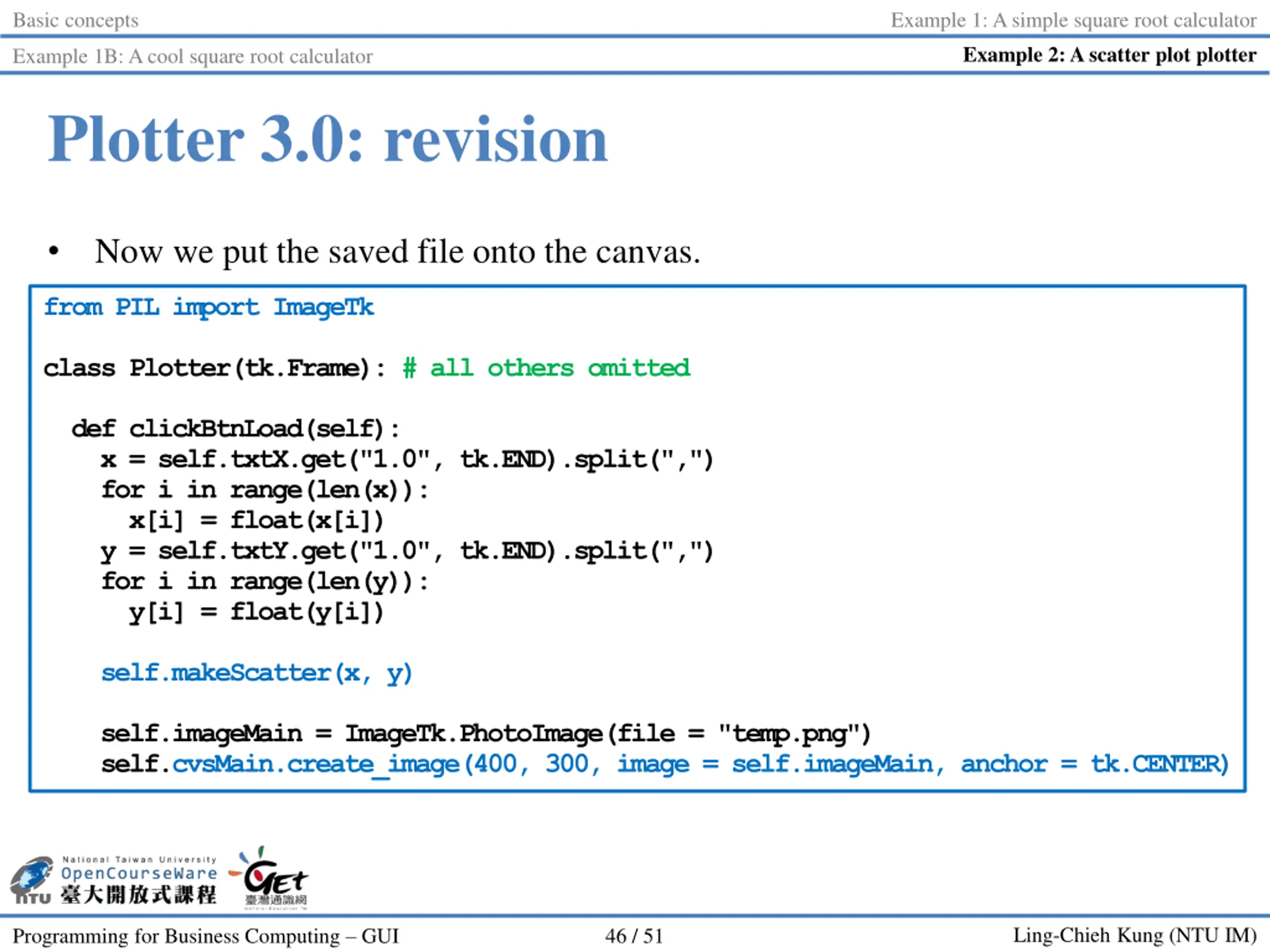
Task: Click the line 'self.imageMain = ImageTk.PhotoImage(...)'
Action: pos(486,734)
